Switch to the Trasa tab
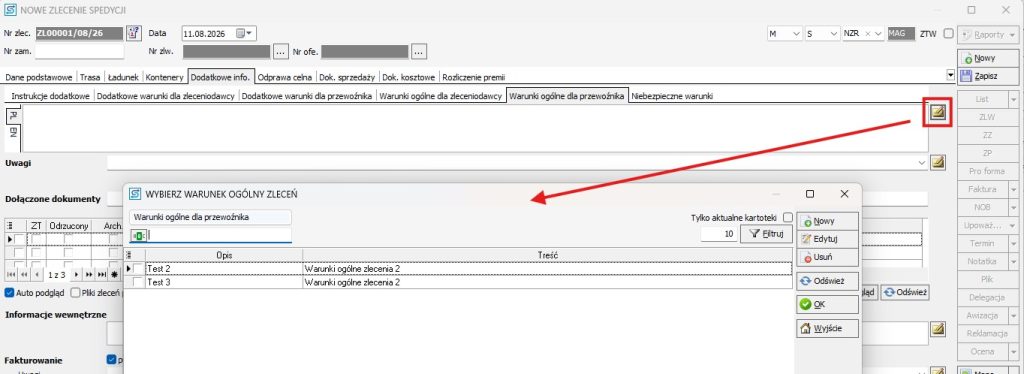 (90, 77)
